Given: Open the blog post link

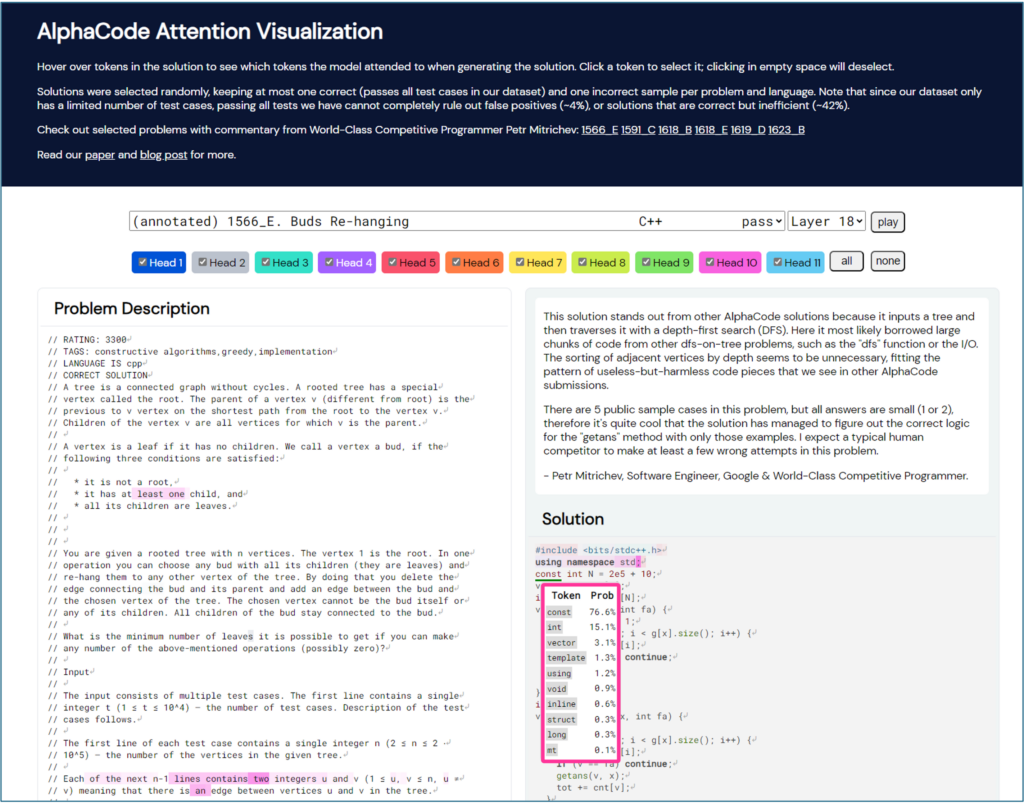Looking at the screenshot, I should 163,154.
